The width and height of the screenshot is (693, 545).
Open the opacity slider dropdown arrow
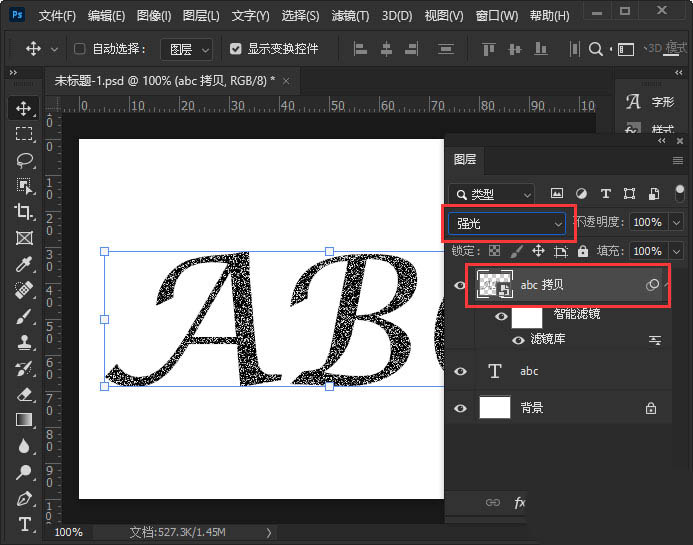coord(677,222)
